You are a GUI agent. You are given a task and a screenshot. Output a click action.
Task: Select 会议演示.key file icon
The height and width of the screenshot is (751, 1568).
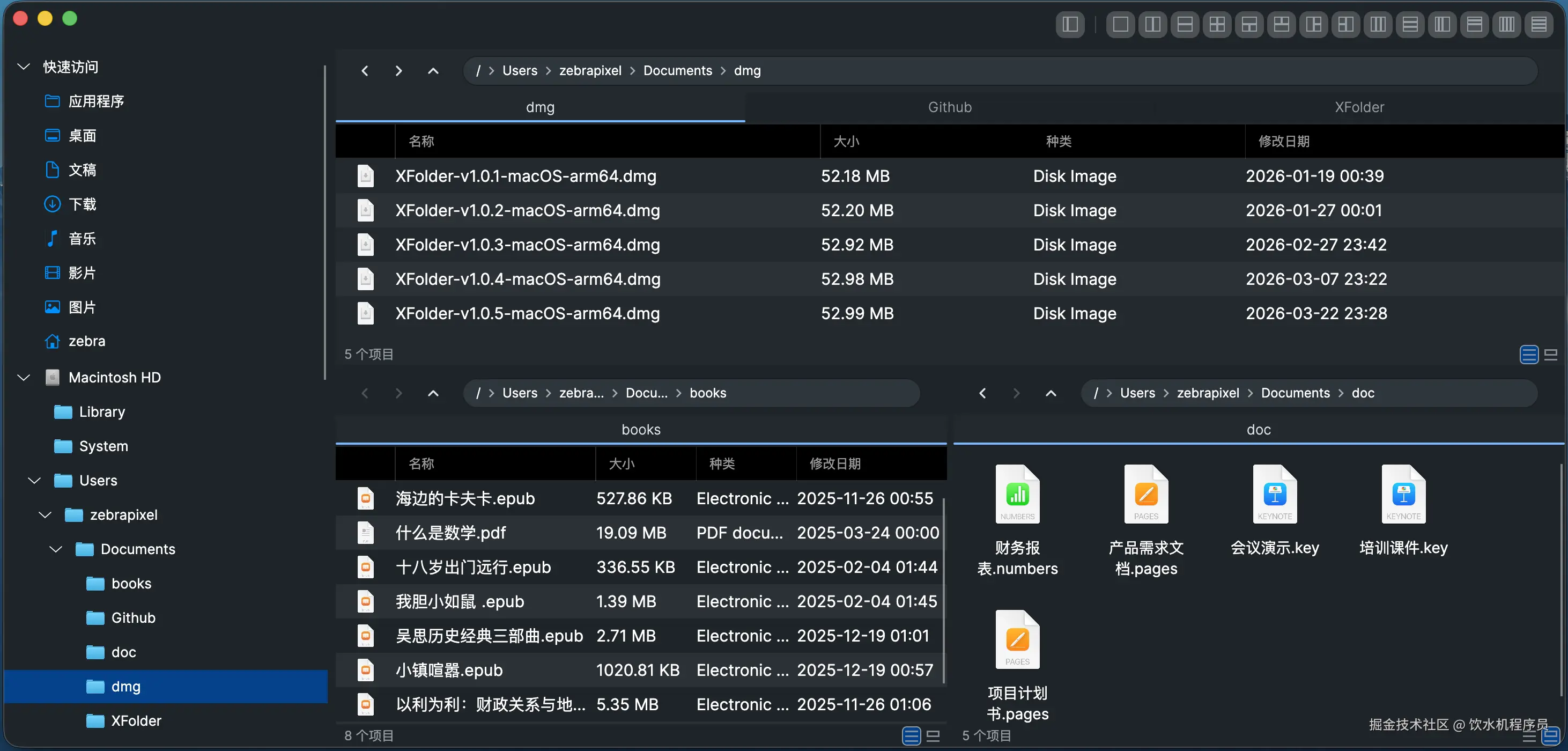[x=1275, y=494]
